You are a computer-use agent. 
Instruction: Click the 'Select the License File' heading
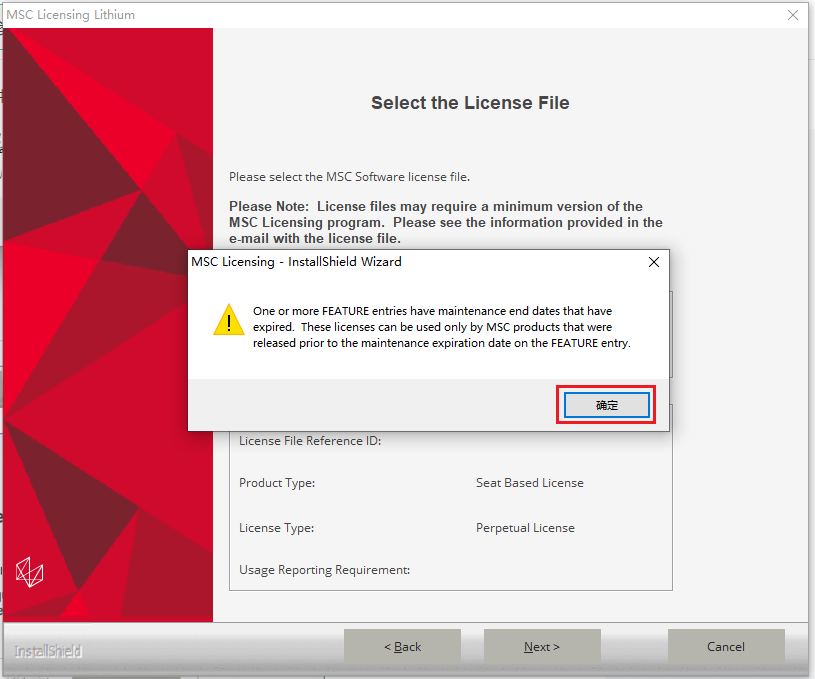[470, 103]
